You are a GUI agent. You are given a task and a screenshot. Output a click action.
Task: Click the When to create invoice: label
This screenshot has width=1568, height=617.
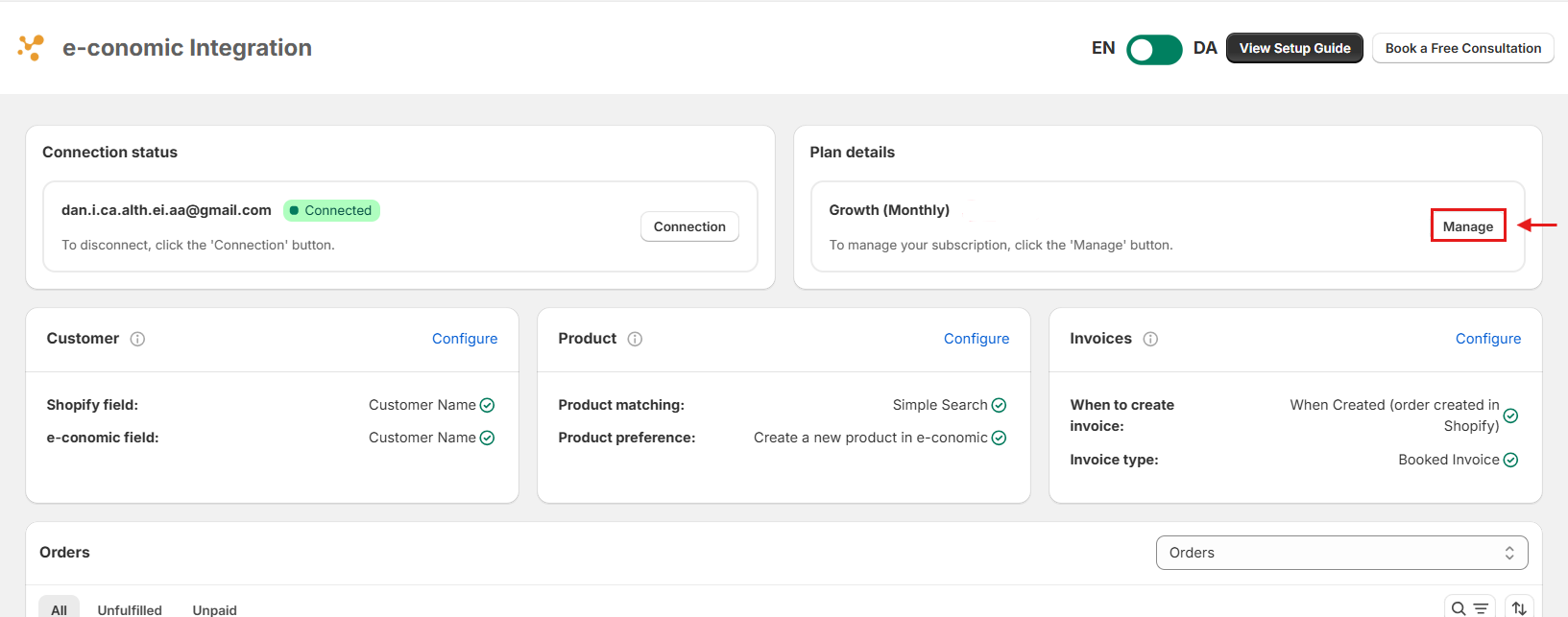tap(1122, 415)
